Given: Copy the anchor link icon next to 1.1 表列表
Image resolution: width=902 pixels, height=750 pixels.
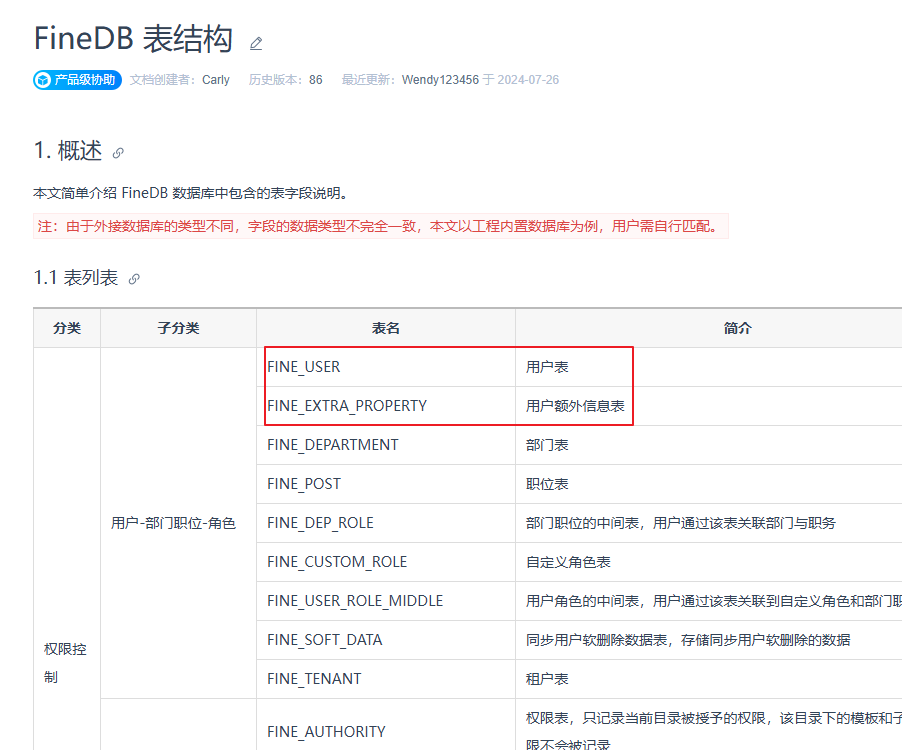Looking at the screenshot, I should 134,279.
